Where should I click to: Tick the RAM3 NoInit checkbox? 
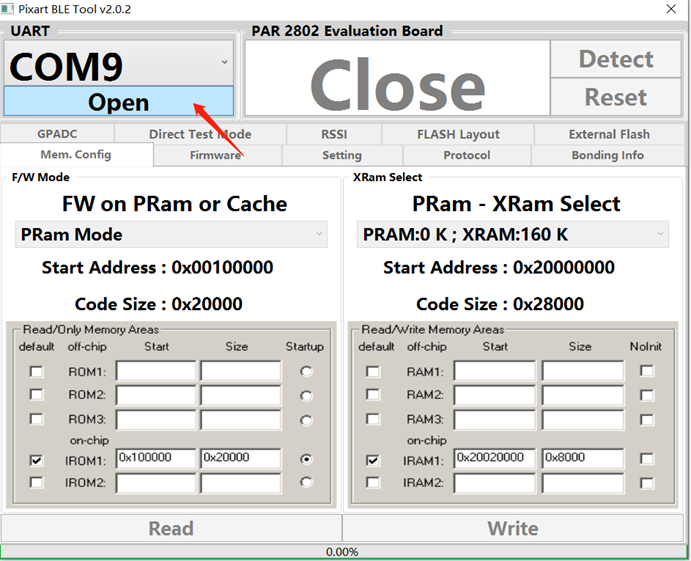click(647, 420)
